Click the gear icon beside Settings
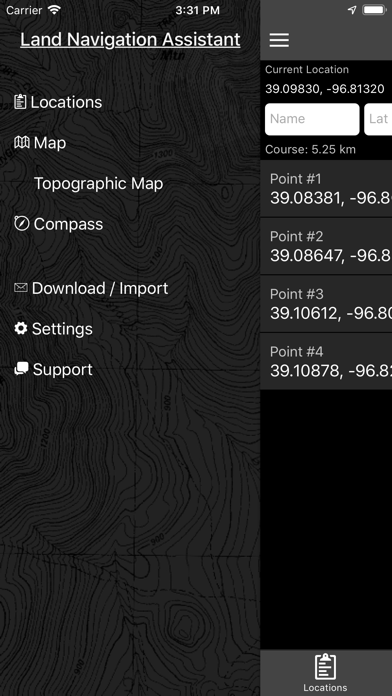392x696 pixels. [21, 328]
